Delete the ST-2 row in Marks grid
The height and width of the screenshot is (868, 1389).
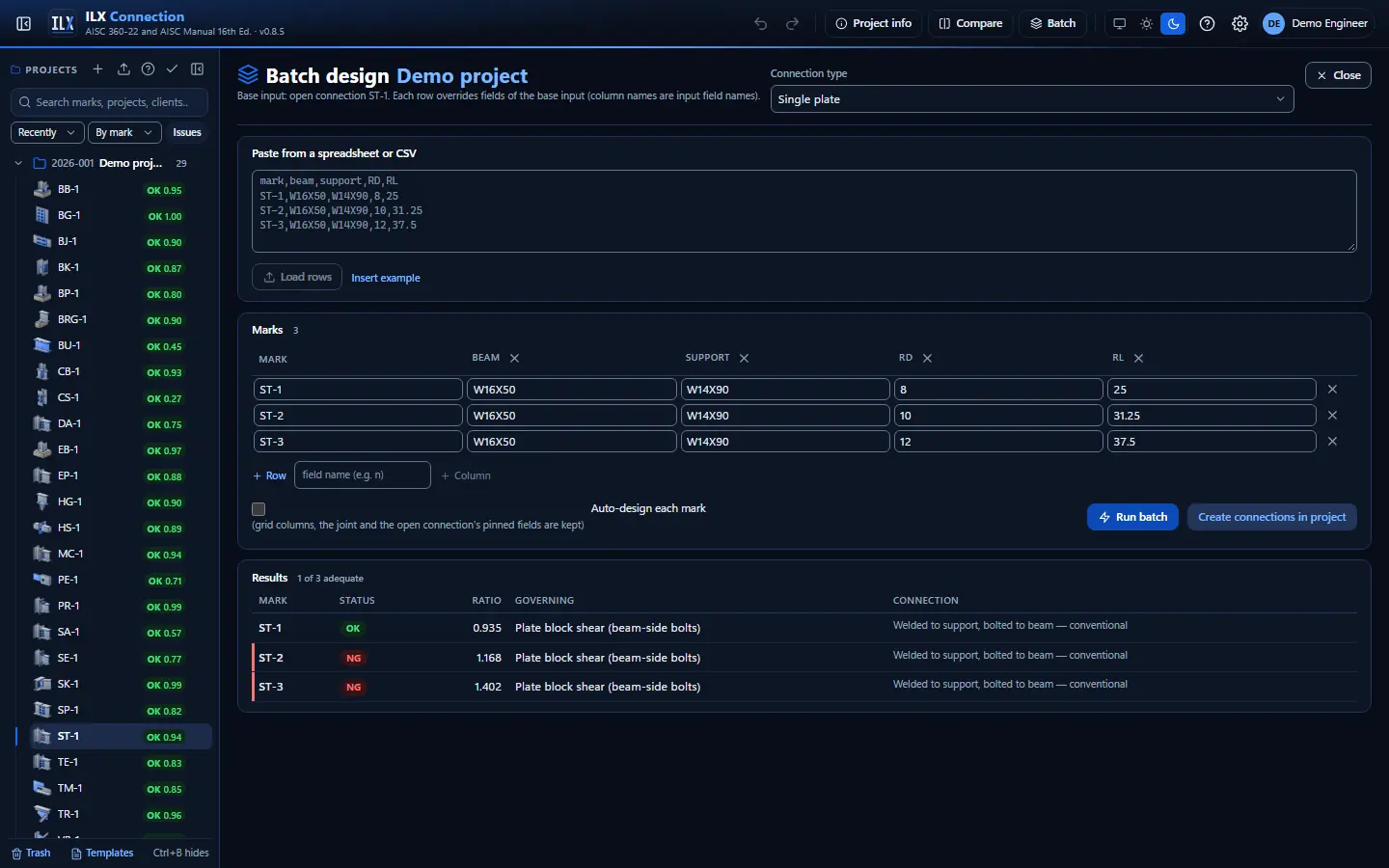point(1333,416)
